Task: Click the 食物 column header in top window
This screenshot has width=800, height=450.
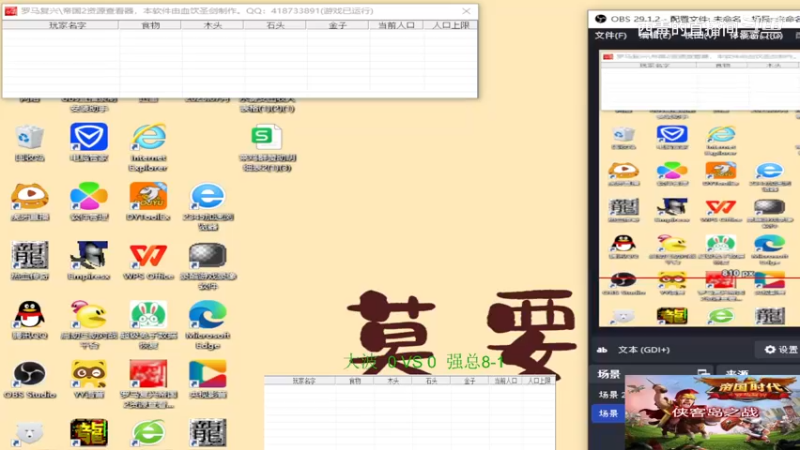Action: pos(150,25)
